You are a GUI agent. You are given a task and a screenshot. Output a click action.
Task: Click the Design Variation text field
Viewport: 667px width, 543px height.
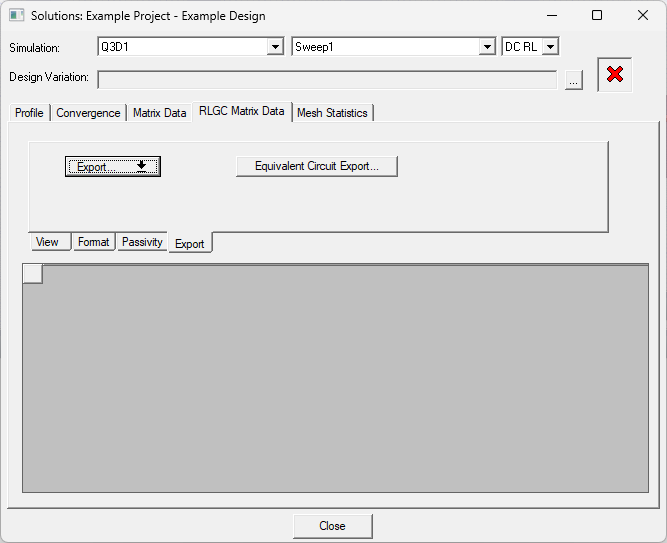(327, 80)
